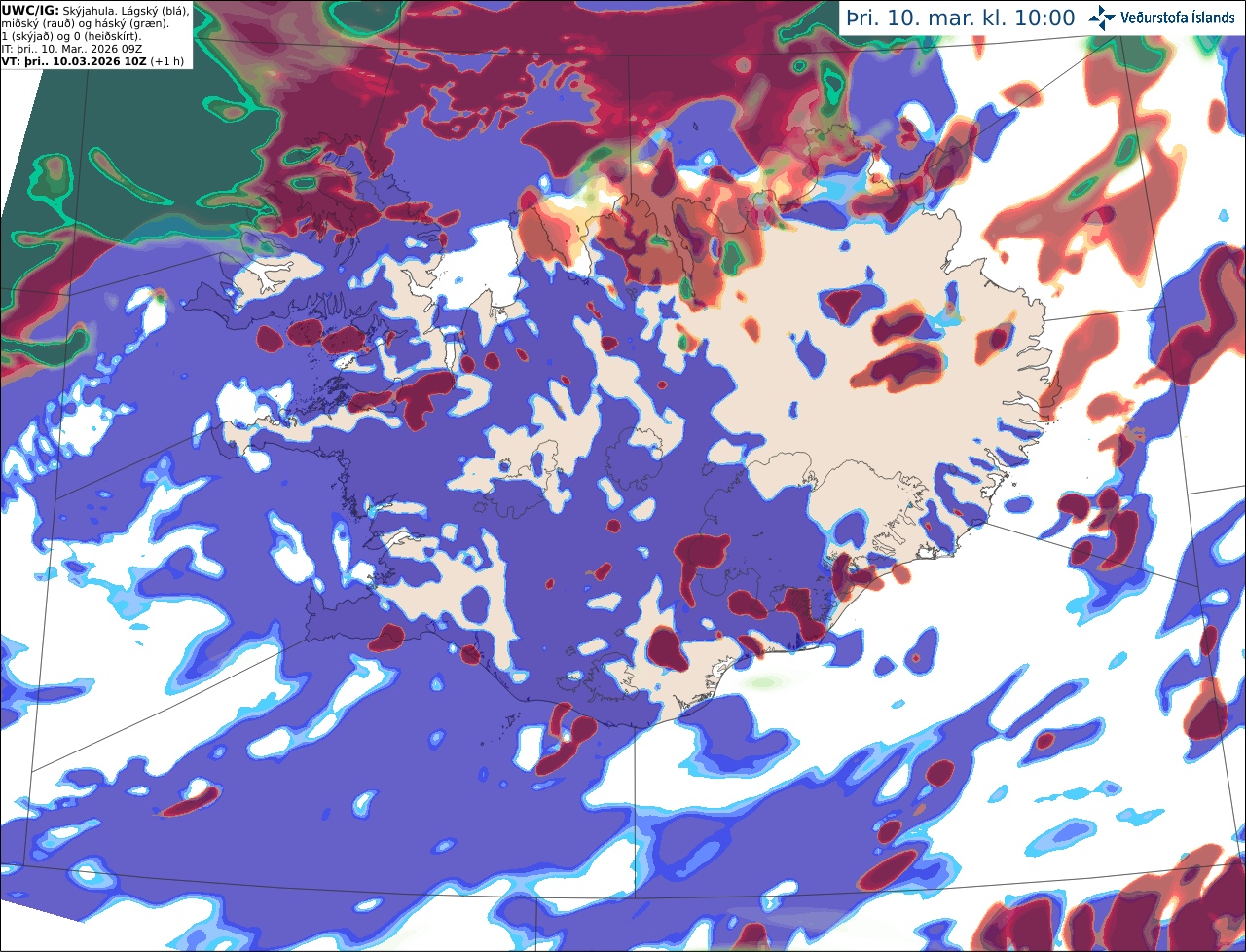Click the legend line 'miðský (rauð) og háský (græn).'
The image size is (1246, 952).
point(84,23)
